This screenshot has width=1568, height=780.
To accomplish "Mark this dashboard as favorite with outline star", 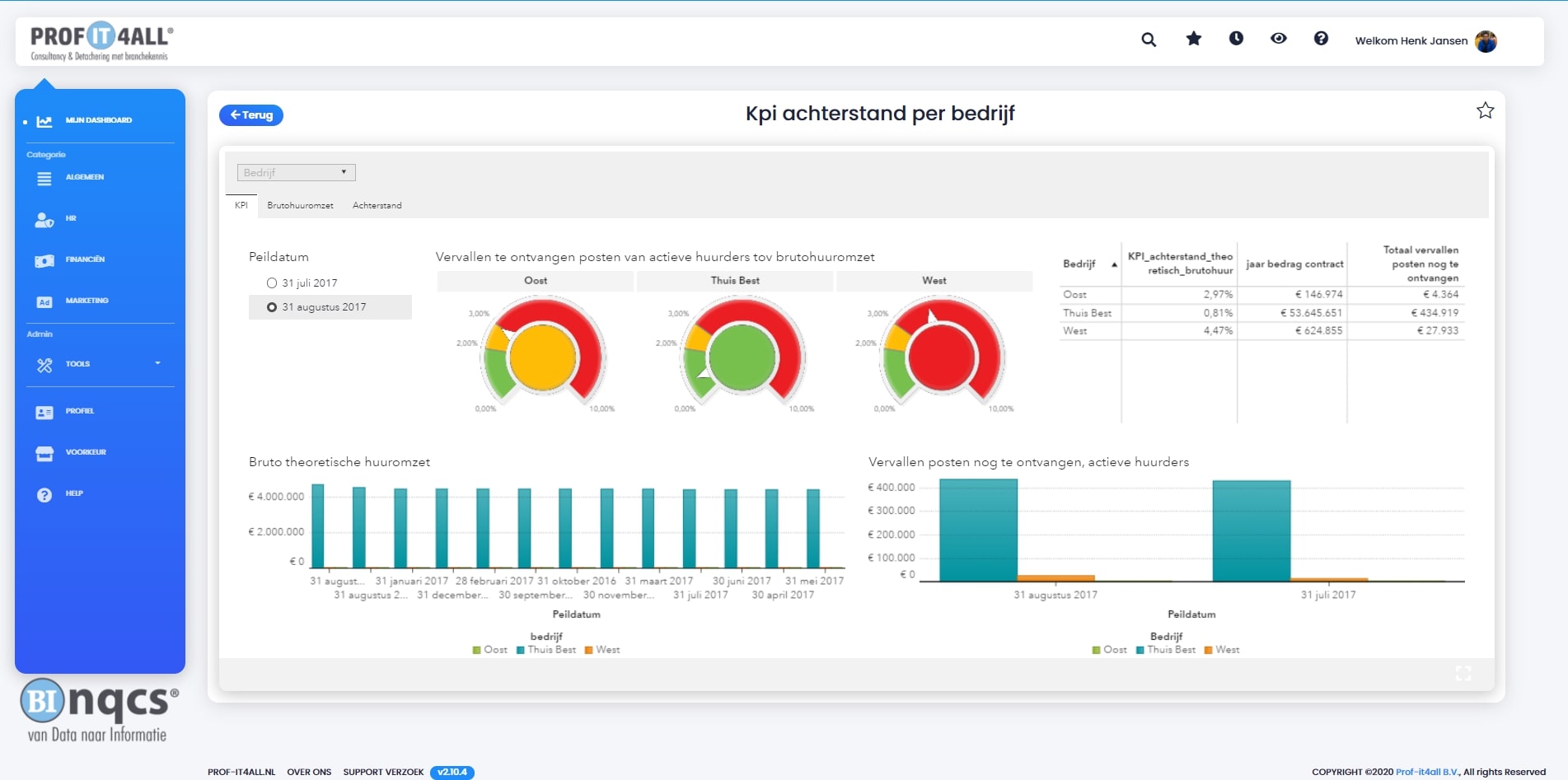I will click(x=1485, y=111).
